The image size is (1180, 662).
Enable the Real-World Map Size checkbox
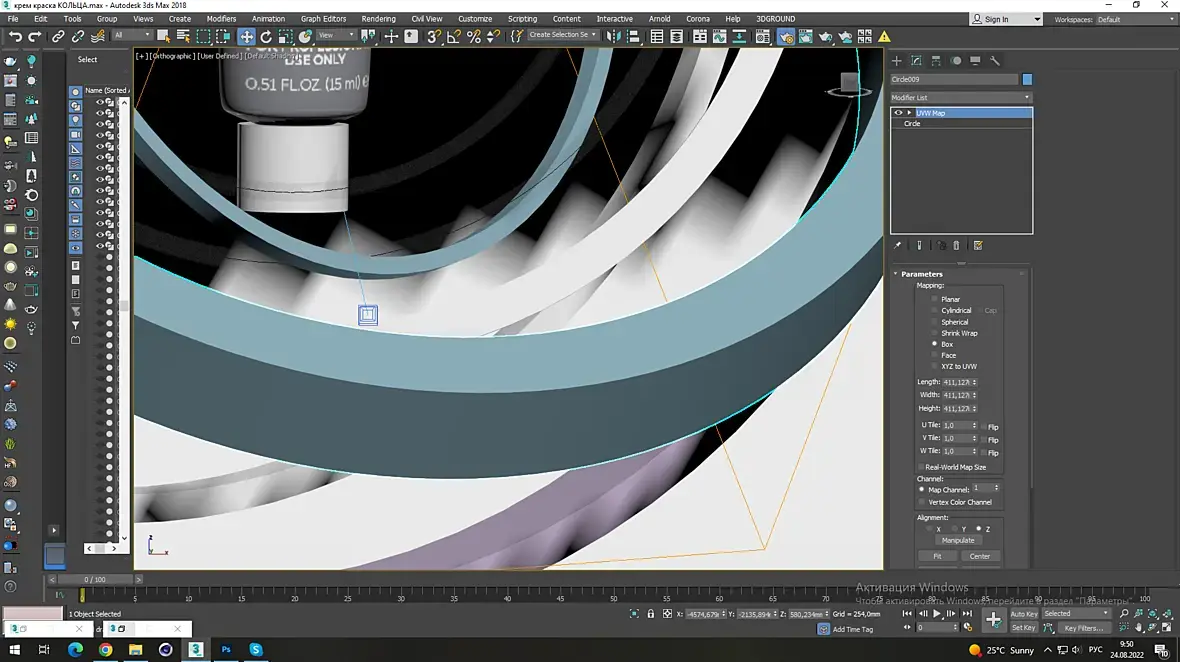[921, 467]
